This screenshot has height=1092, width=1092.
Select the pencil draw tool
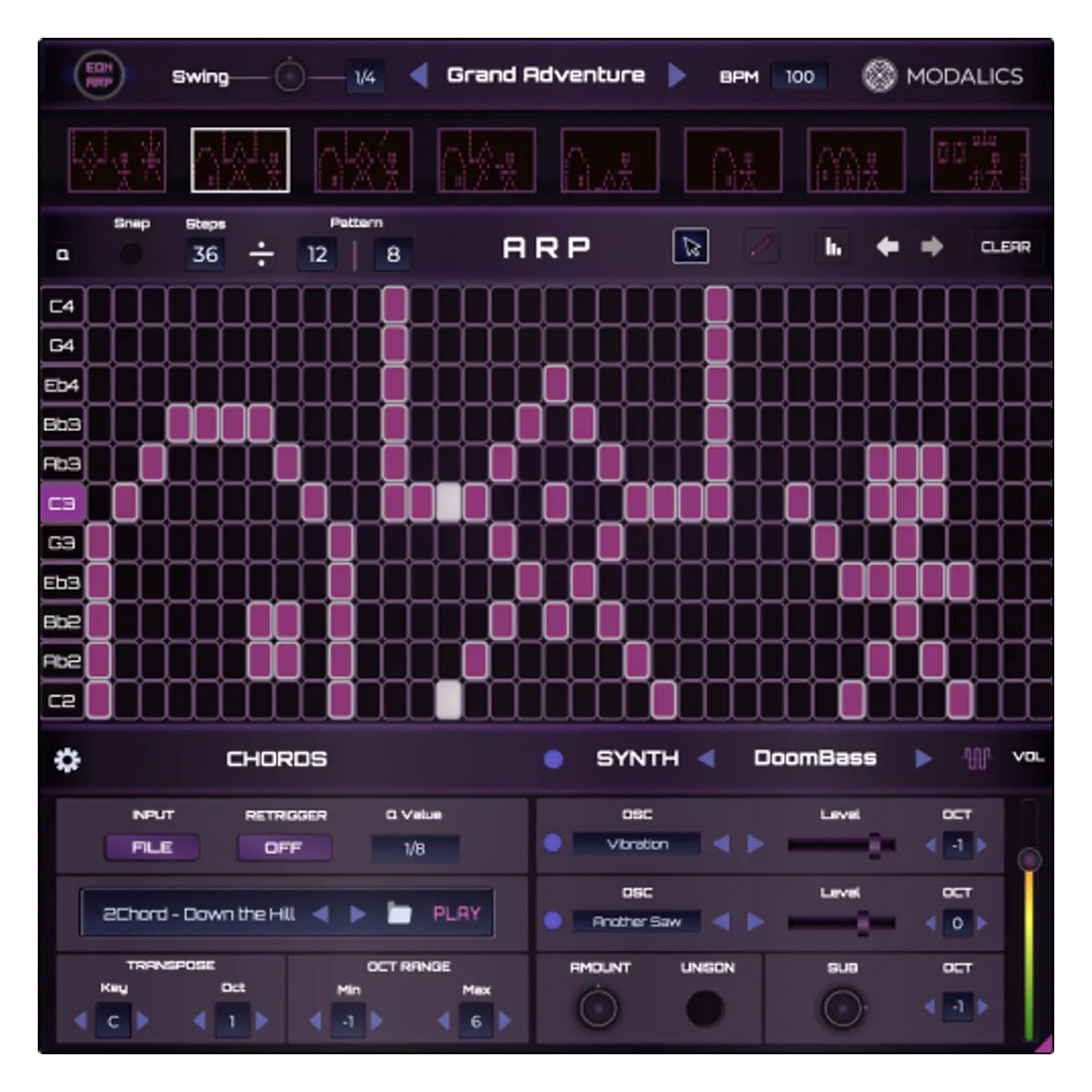[761, 246]
